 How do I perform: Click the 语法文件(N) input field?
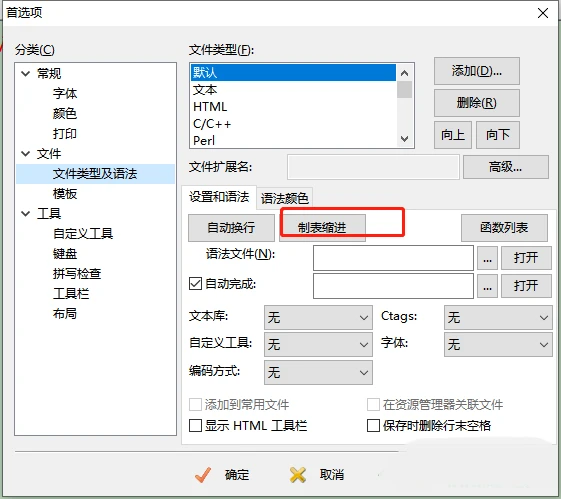click(393, 258)
